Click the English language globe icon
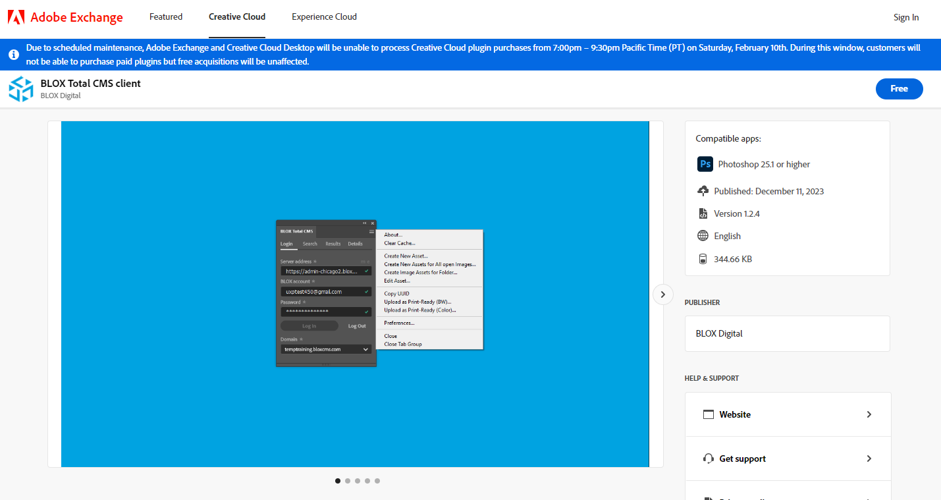The image size is (941, 500). point(703,236)
